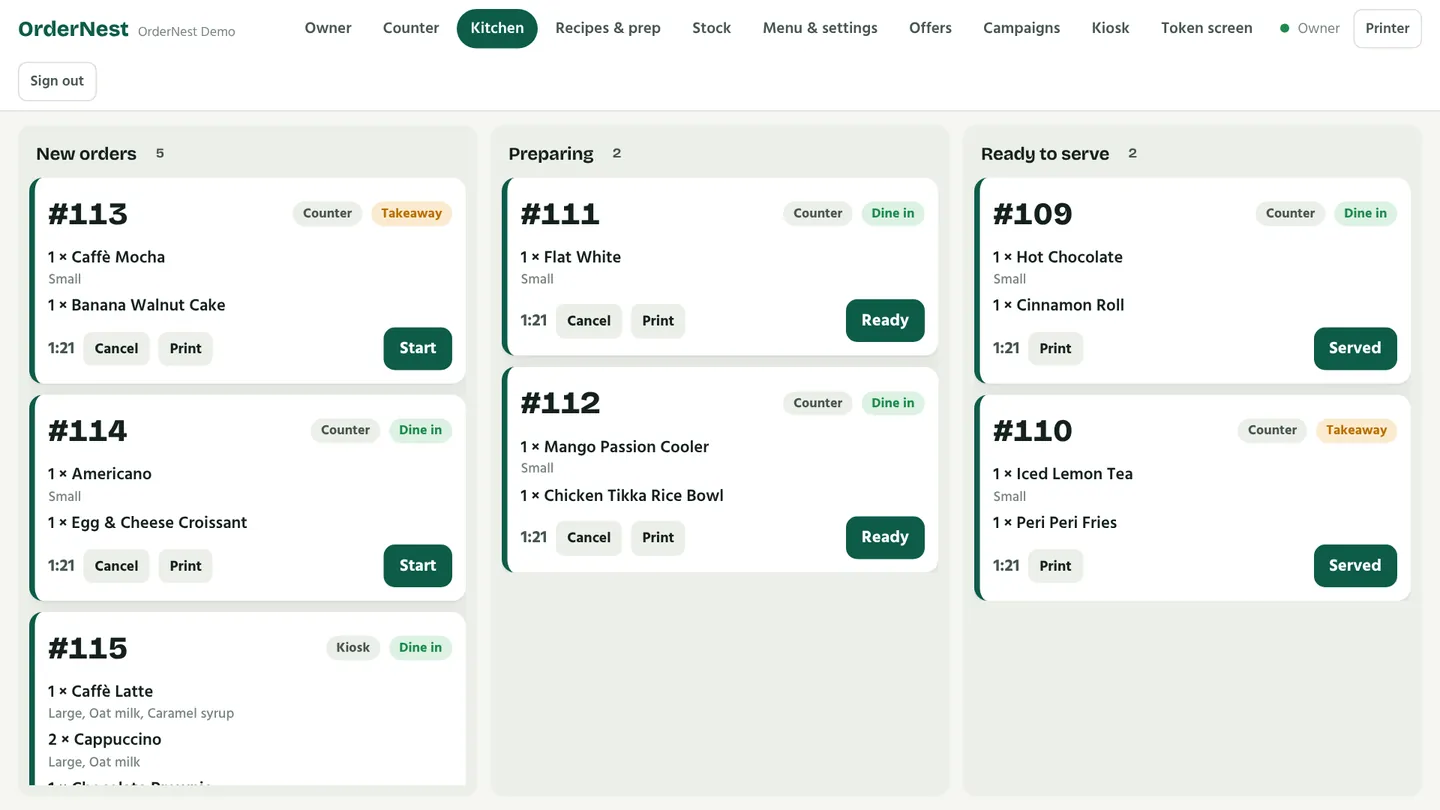Click '1 × Hot Chocolate' item

coord(1058,257)
